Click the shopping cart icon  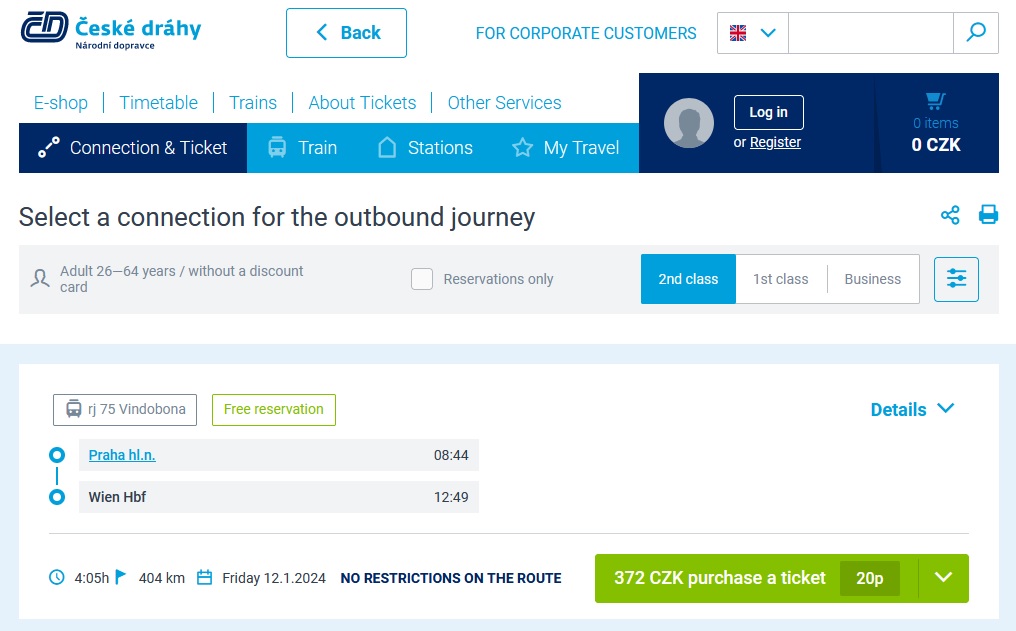[935, 100]
